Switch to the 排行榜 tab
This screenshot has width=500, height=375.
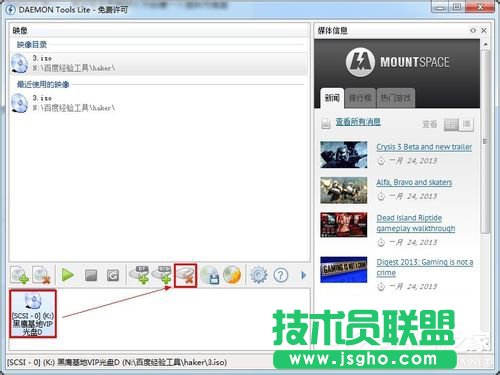360,98
